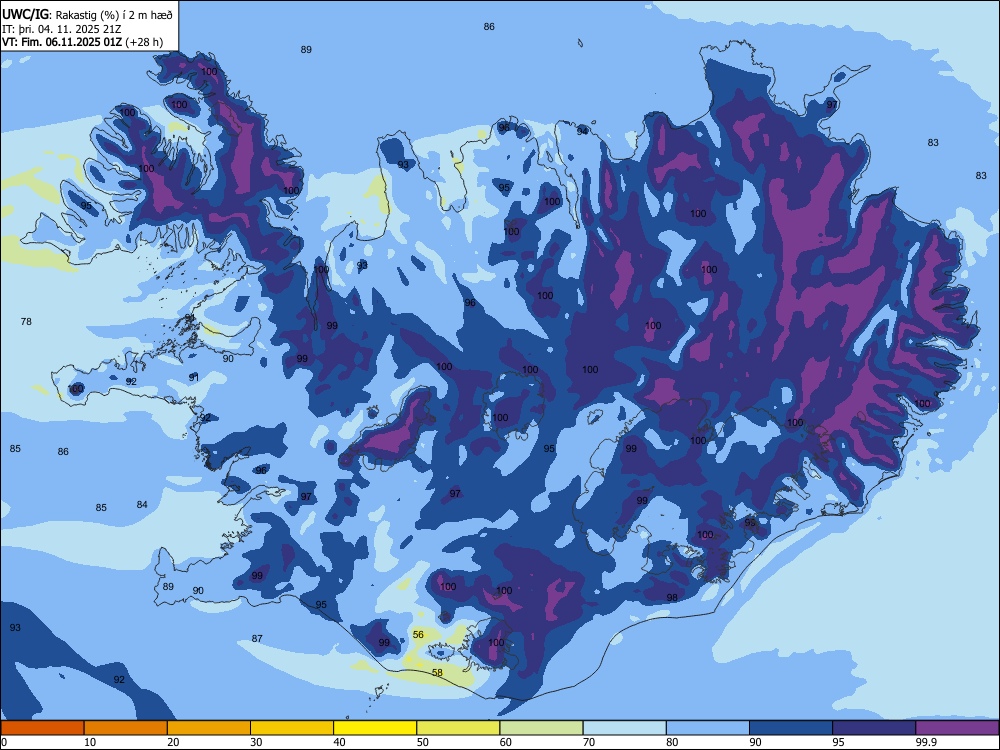Click the map value '56' in the yellow area
Image resolution: width=1000 pixels, height=750 pixels.
point(418,635)
